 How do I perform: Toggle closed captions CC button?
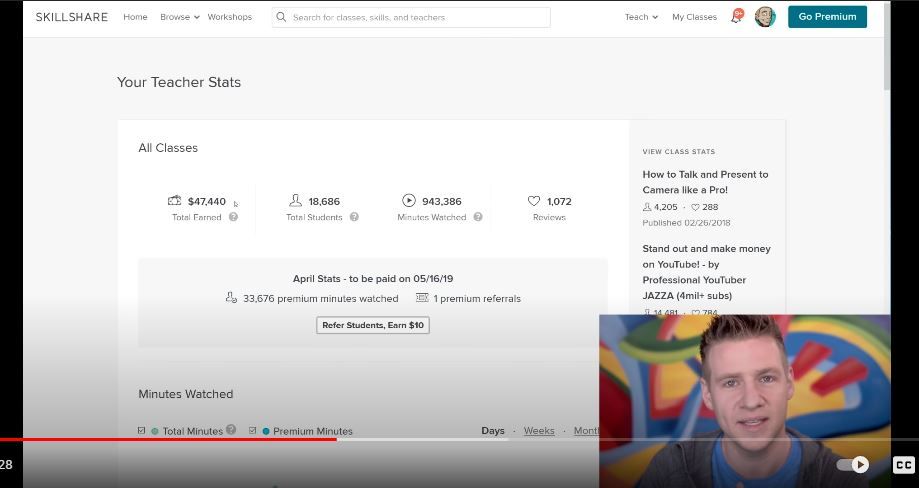(x=903, y=465)
